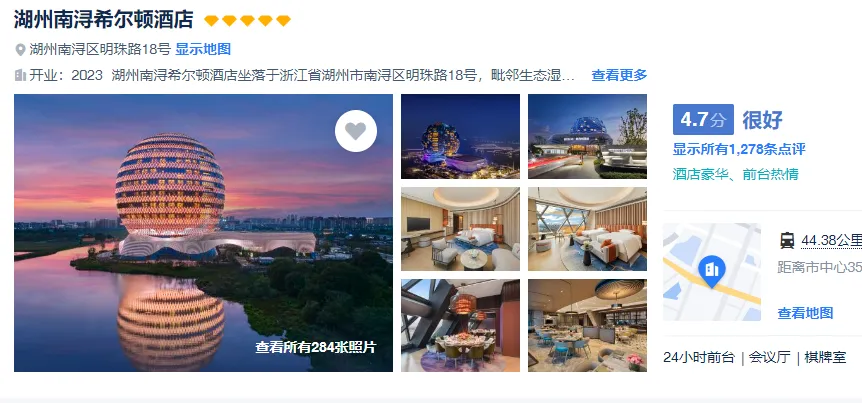Viewport: 862px width, 403px height.
Task: Click the 酒店豪华、前台热情 review tags
Action: tap(736, 174)
